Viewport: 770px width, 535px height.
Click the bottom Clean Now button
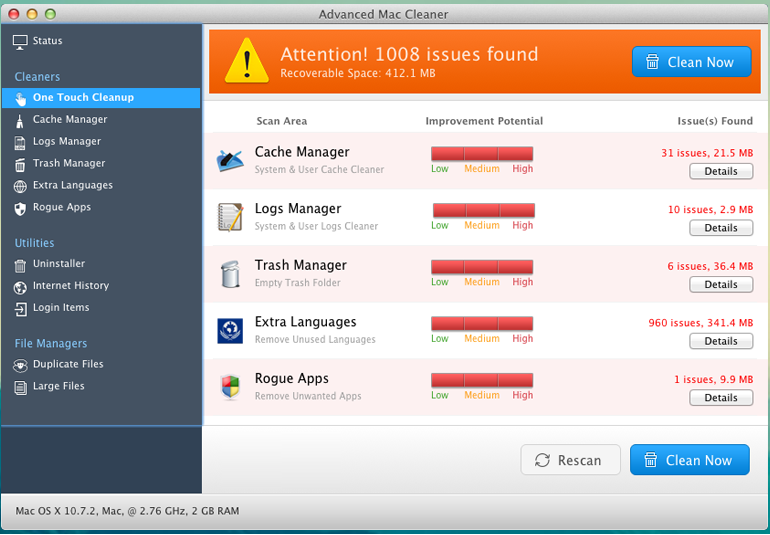[689, 460]
